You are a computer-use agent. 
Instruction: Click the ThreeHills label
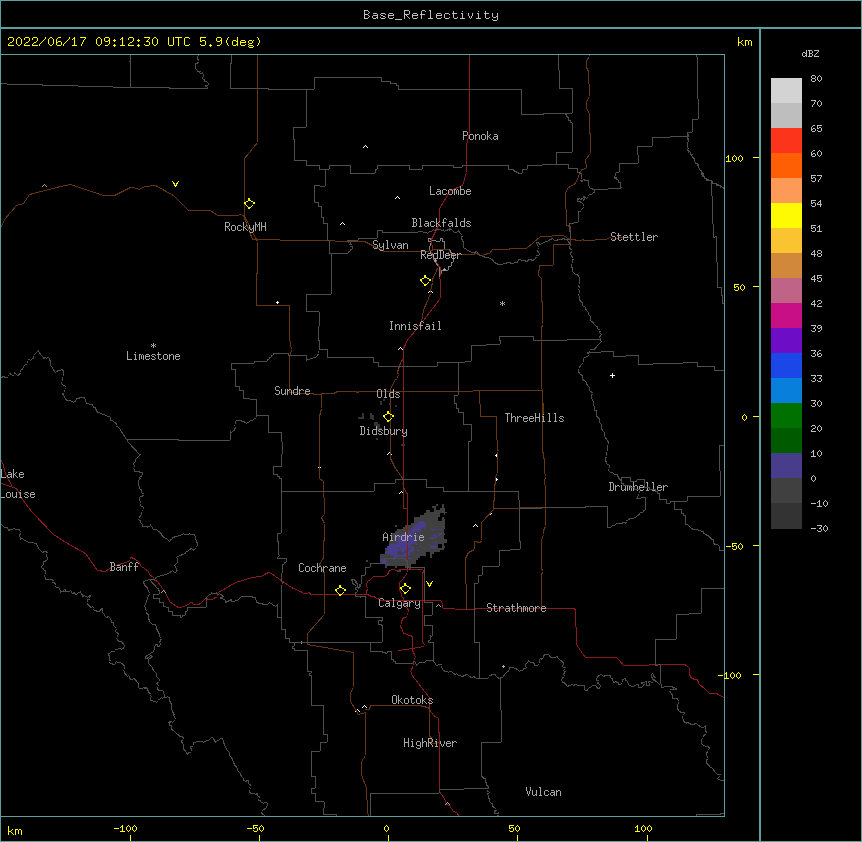pos(534,418)
